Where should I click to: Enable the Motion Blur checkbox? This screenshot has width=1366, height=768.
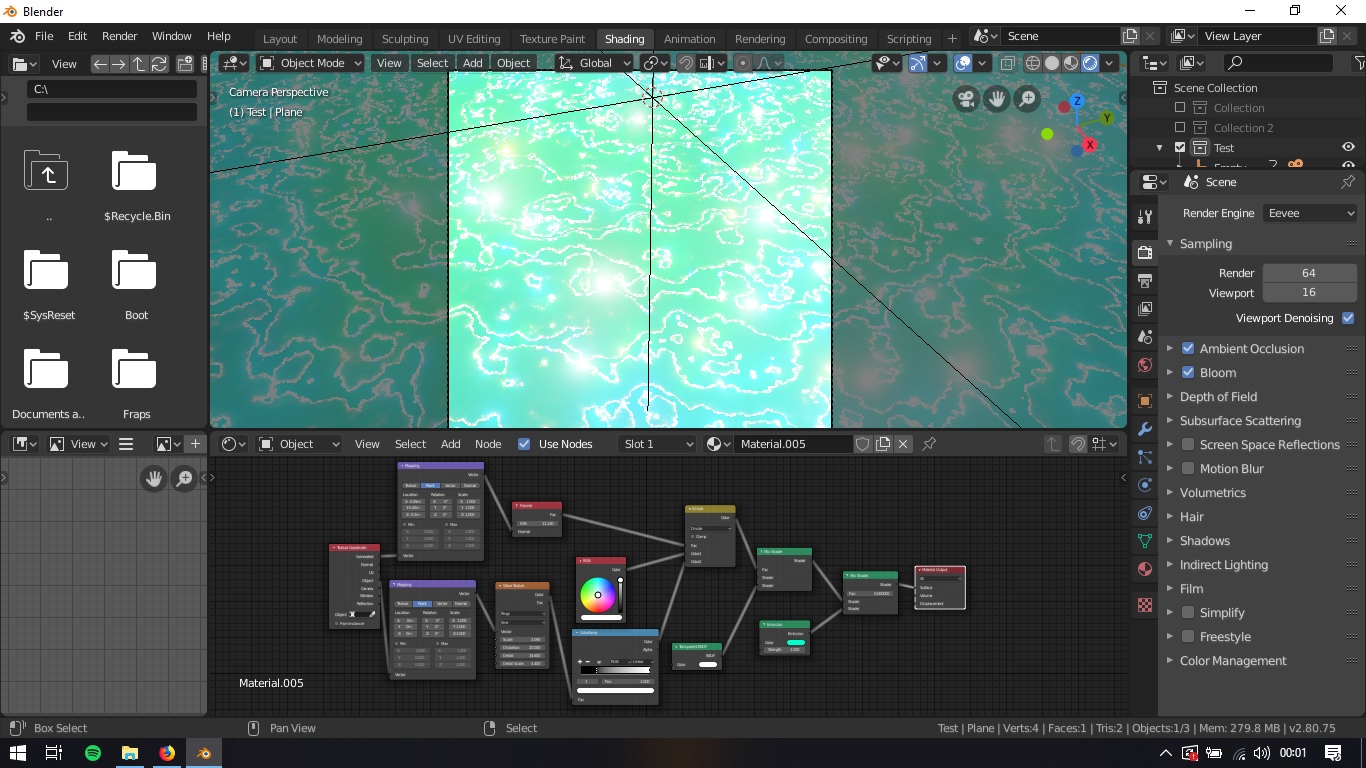1188,468
